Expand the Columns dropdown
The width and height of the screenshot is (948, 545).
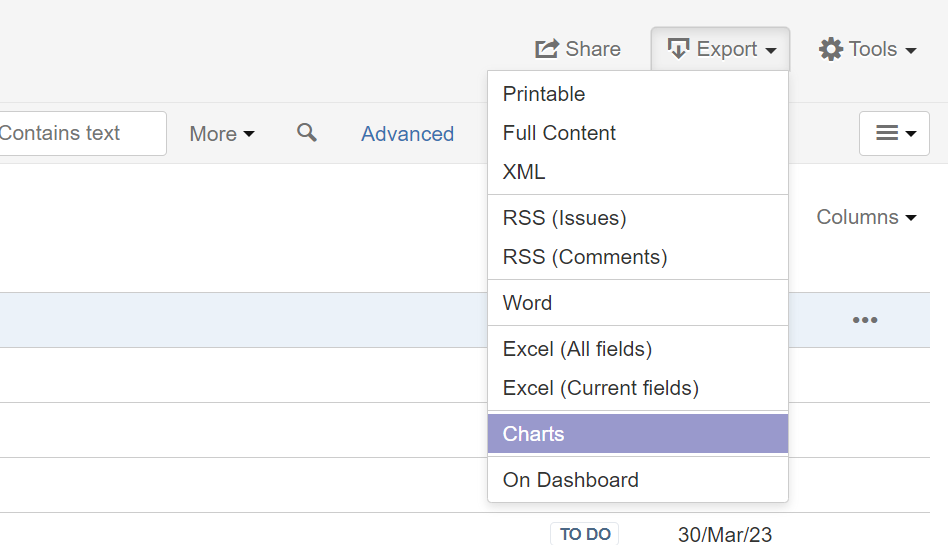click(x=866, y=217)
